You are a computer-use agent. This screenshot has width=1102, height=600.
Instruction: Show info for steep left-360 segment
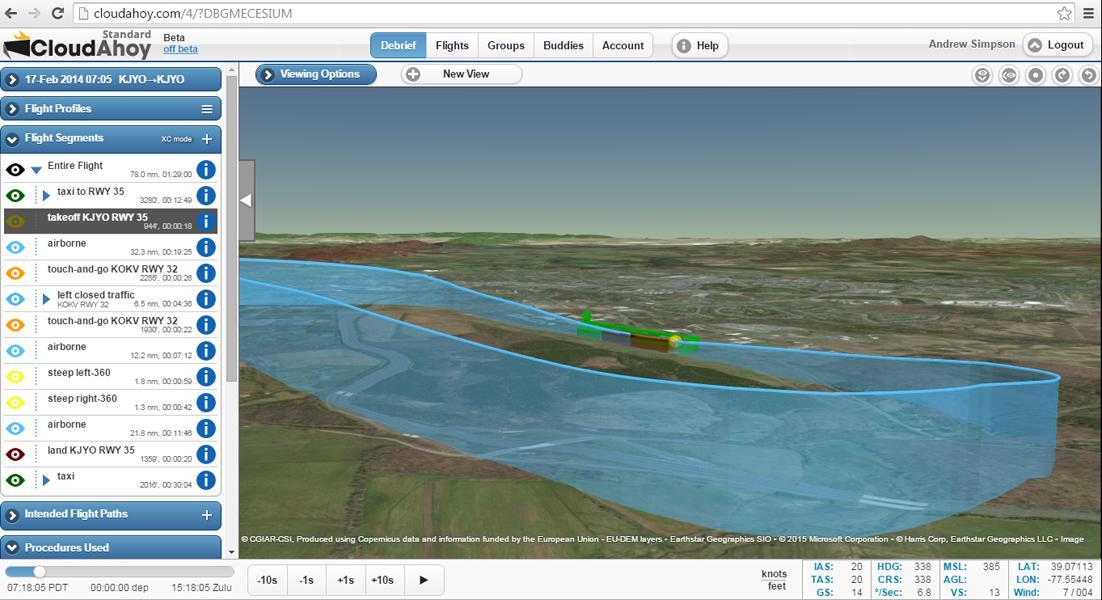point(206,377)
